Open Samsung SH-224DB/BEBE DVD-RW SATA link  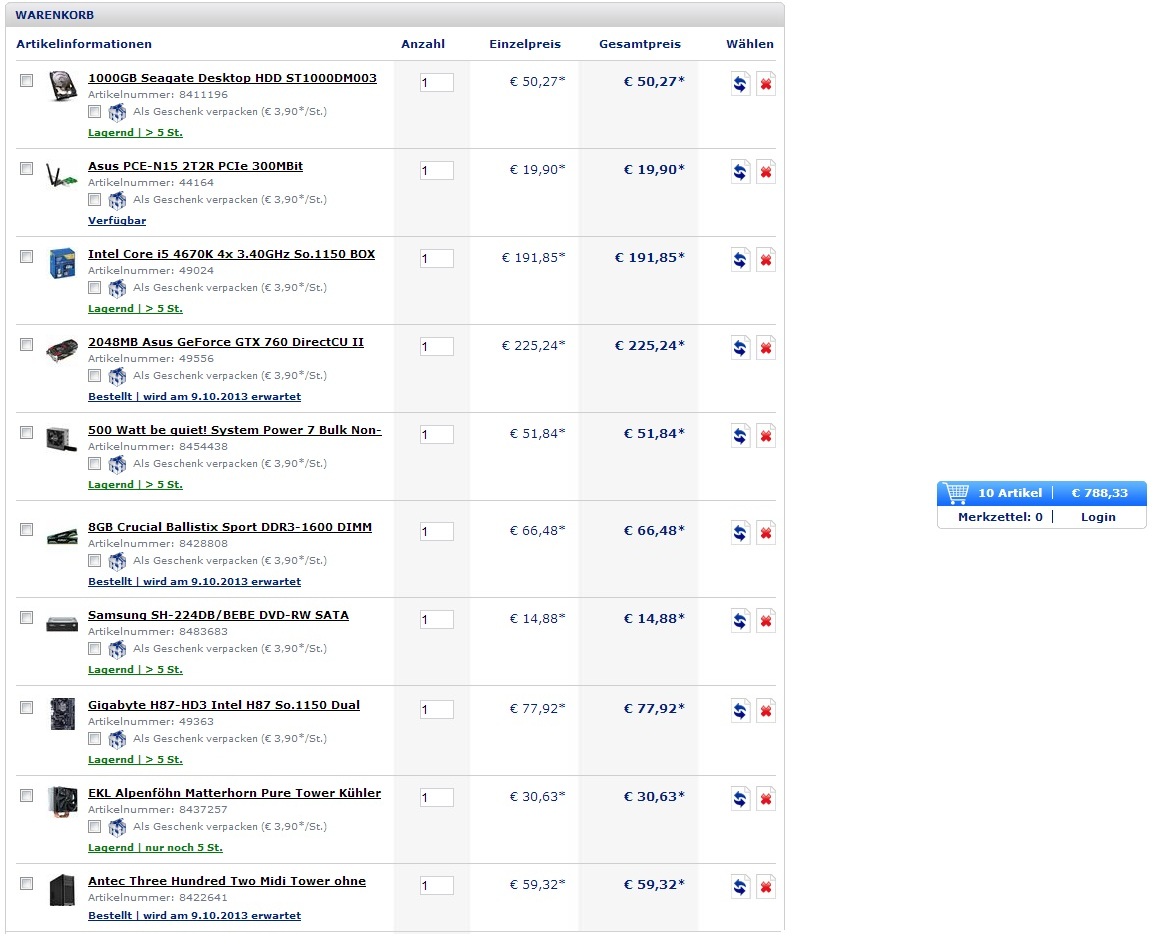pos(218,615)
